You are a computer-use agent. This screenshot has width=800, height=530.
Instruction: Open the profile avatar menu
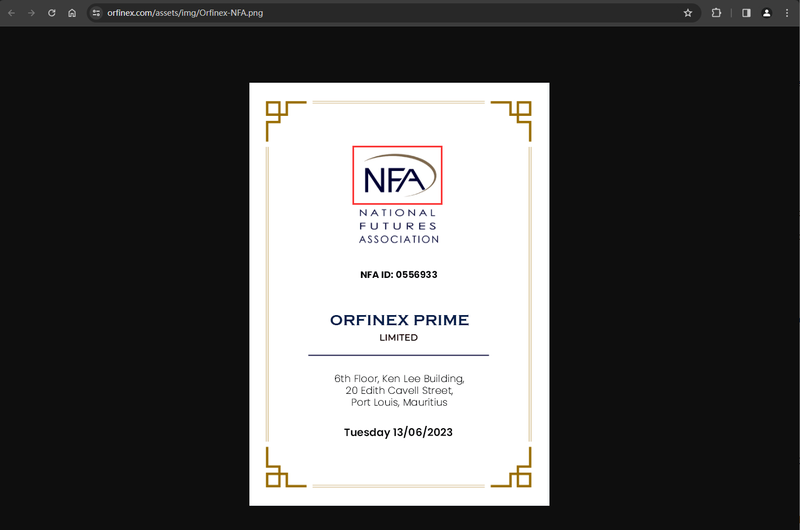click(x=767, y=13)
